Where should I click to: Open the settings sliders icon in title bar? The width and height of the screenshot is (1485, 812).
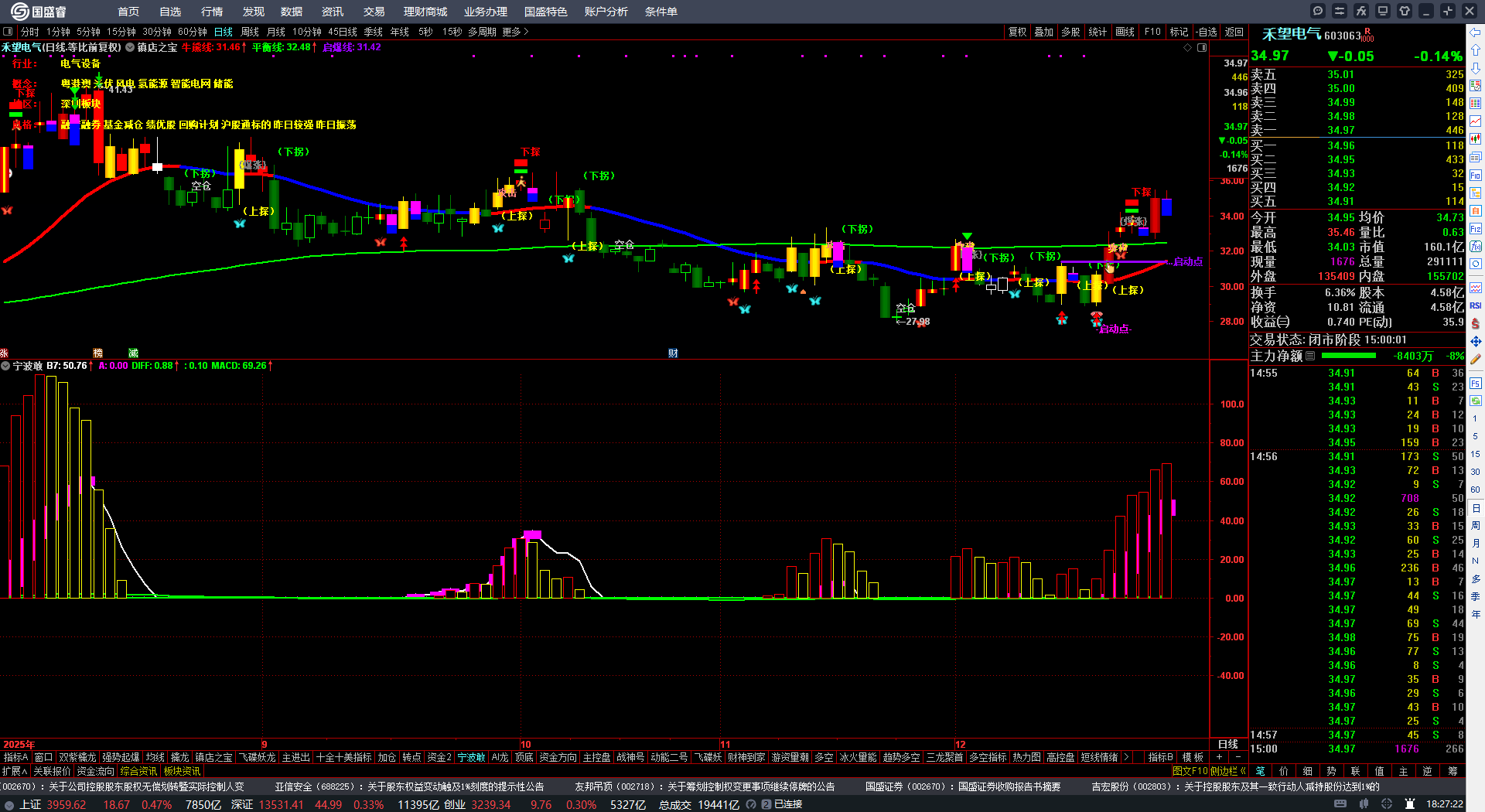(x=1340, y=11)
